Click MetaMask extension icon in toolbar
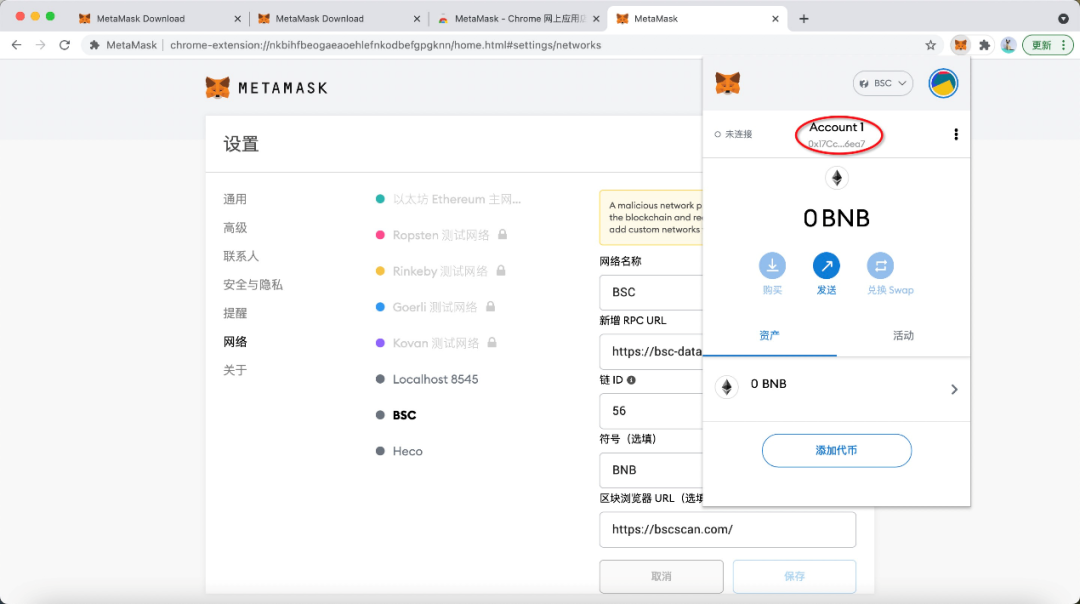1080x604 pixels. click(960, 45)
